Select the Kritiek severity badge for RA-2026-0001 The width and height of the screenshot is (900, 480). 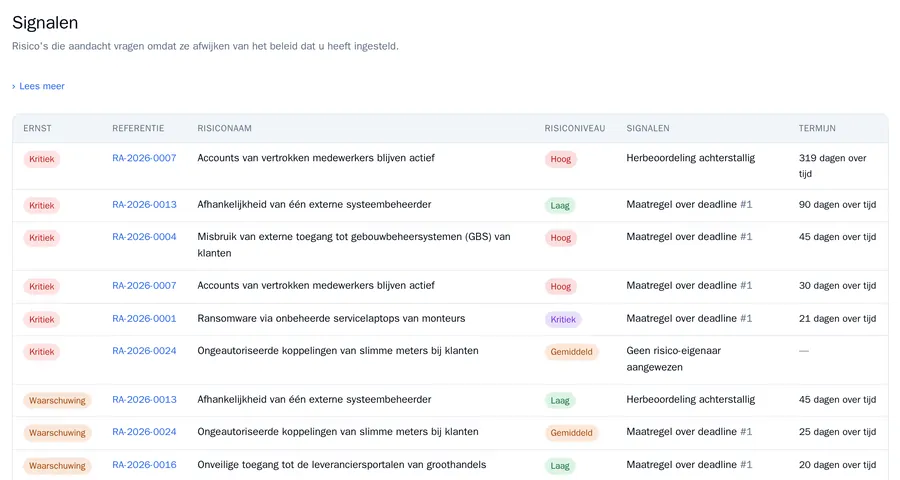point(41,319)
